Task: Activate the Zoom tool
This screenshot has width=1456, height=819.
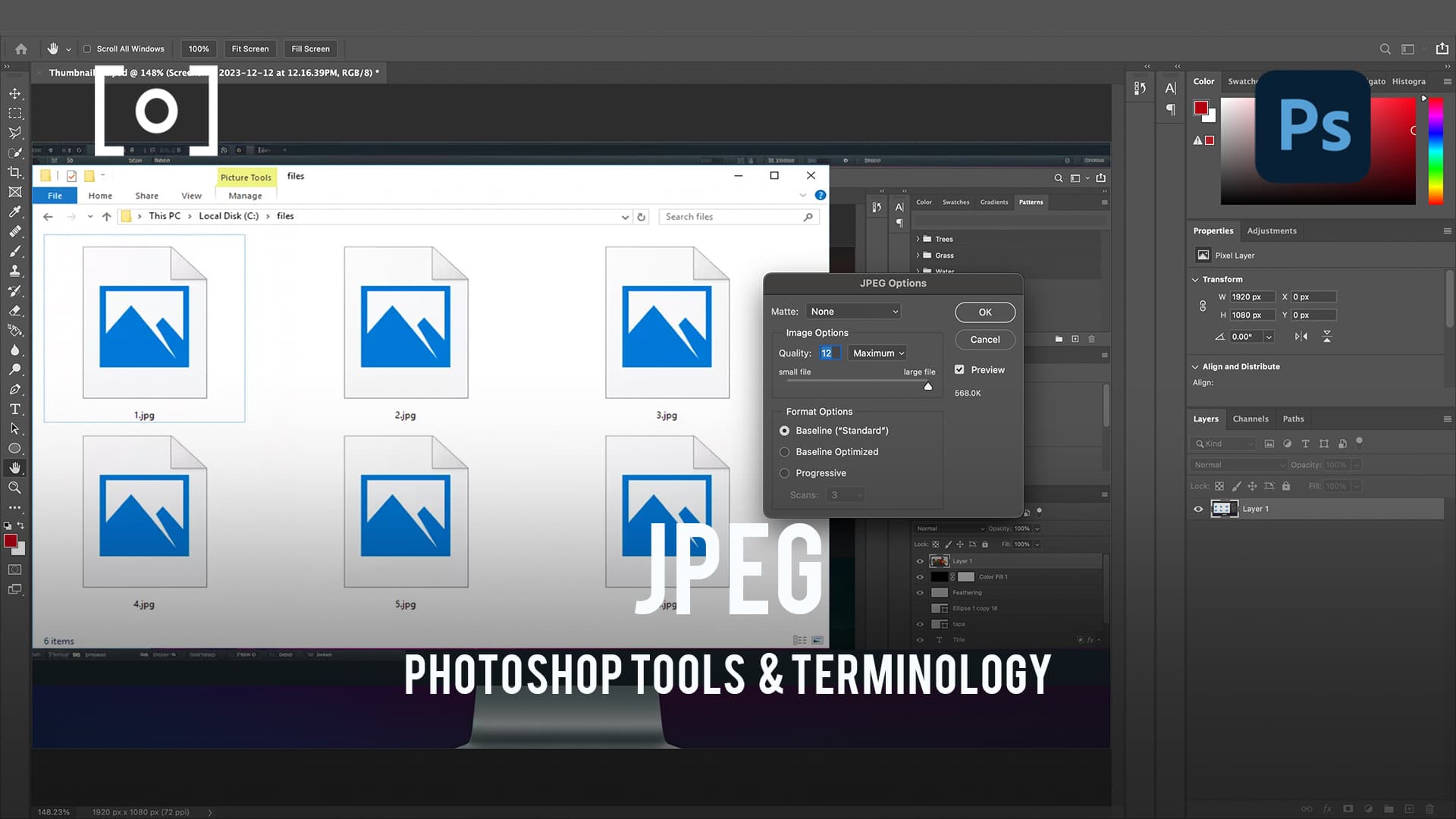Action: 15,488
